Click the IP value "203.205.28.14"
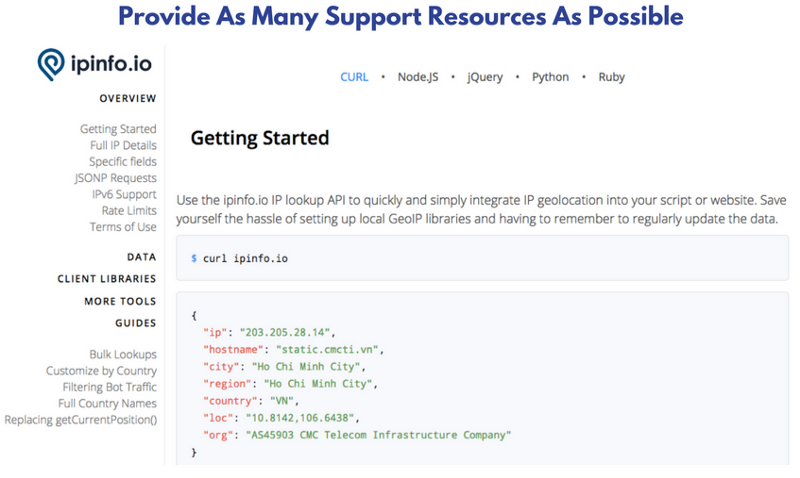The image size is (800, 478). [285, 333]
